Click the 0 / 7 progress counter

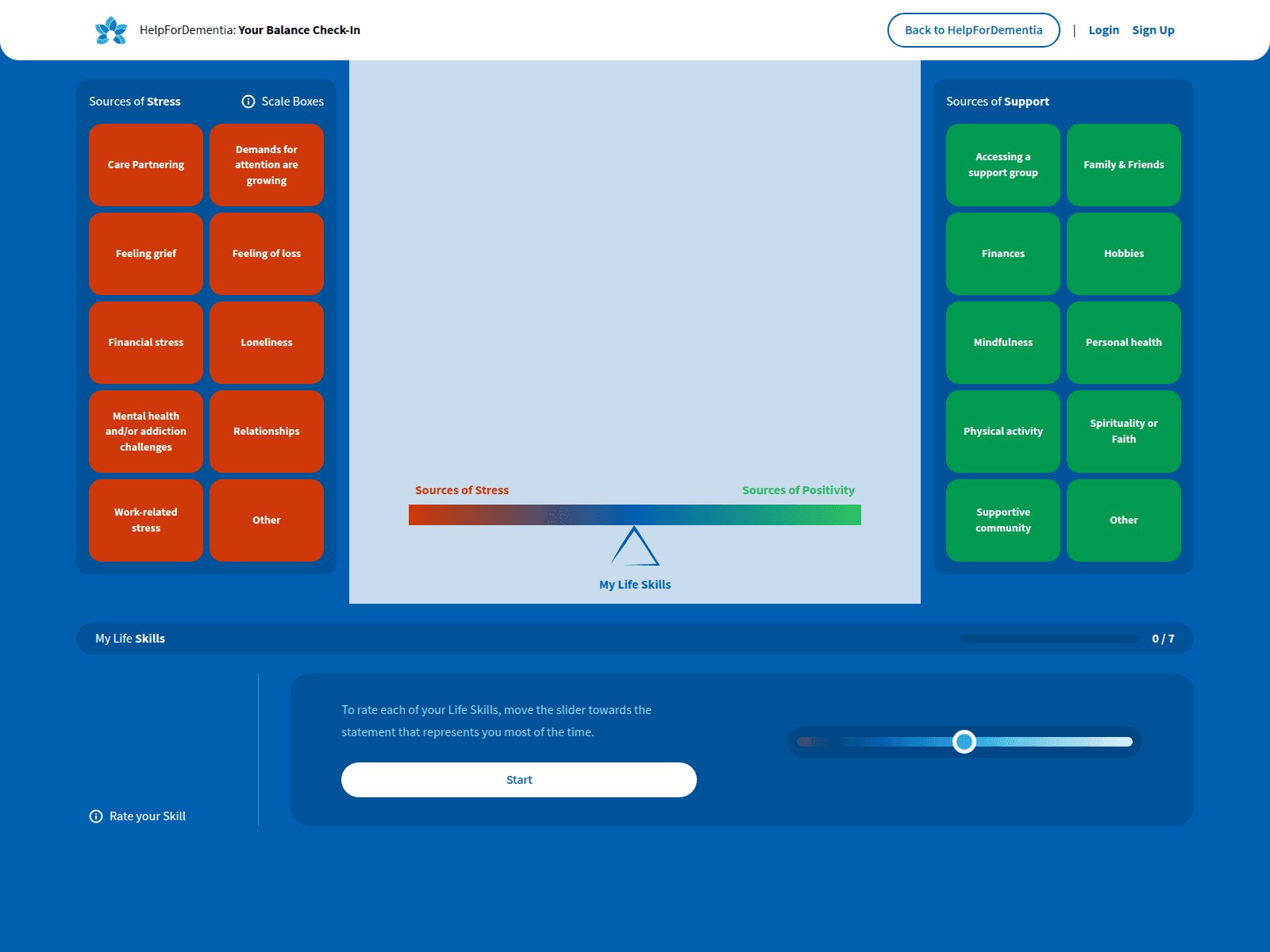coord(1164,639)
